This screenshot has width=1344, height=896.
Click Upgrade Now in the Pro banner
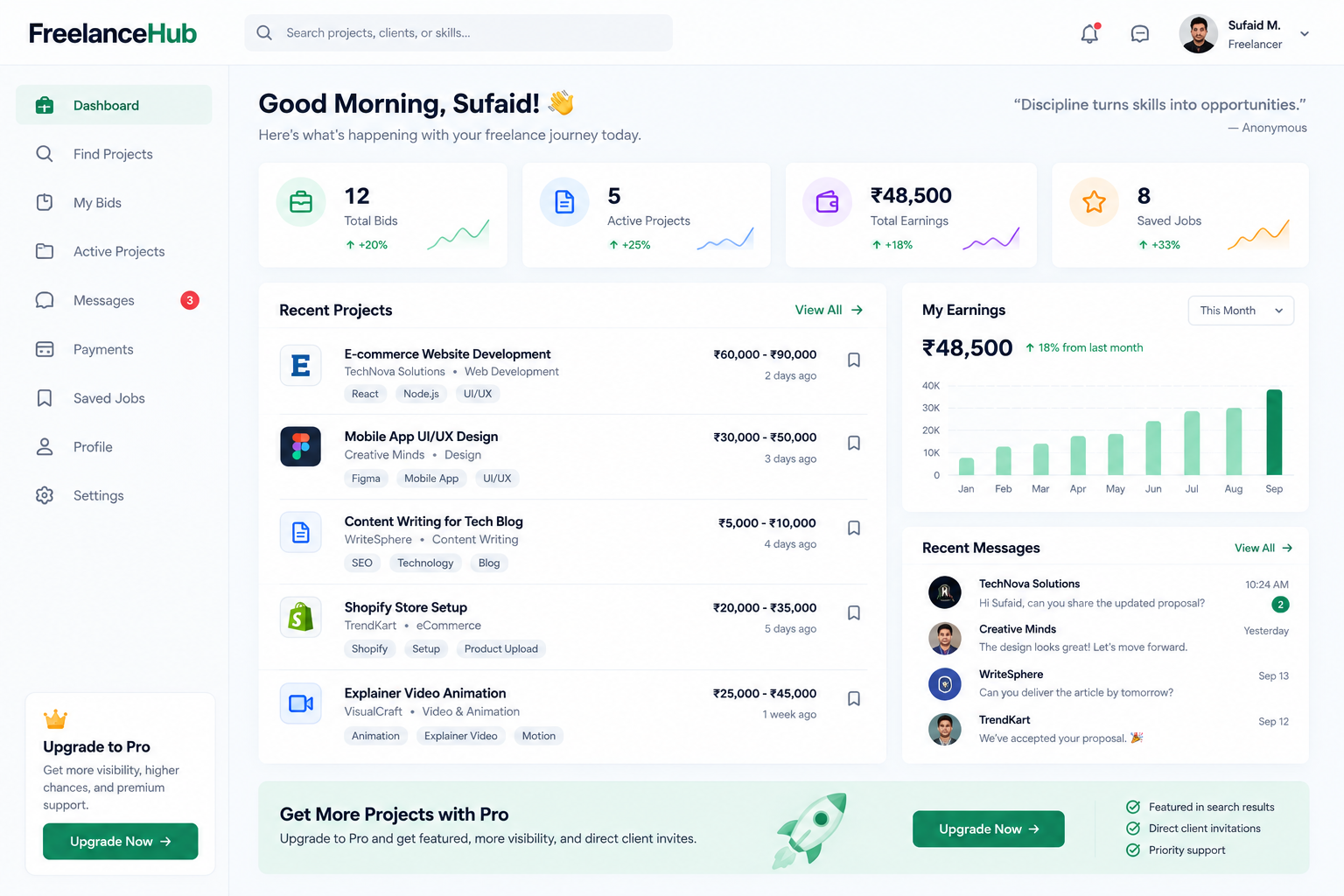[x=989, y=829]
